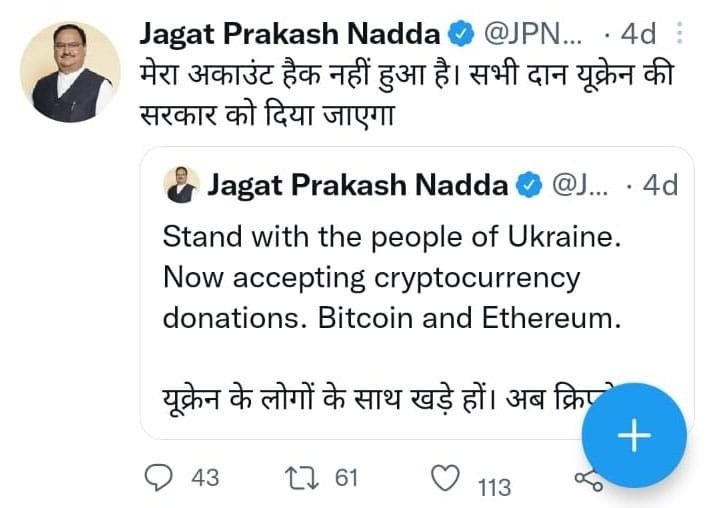This screenshot has width=712, height=508.
Task: Retweet using the retweet arrows icon
Action: (x=302, y=478)
